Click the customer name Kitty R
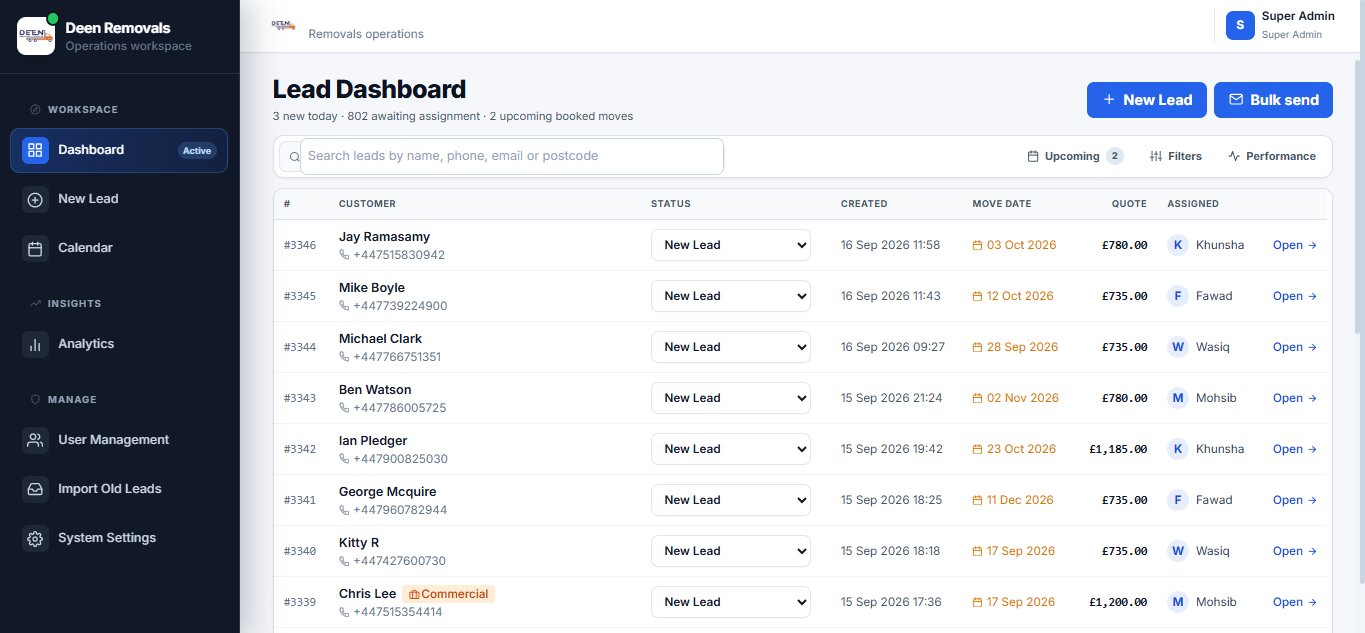This screenshot has height=633, width=1365. pyautogui.click(x=359, y=543)
